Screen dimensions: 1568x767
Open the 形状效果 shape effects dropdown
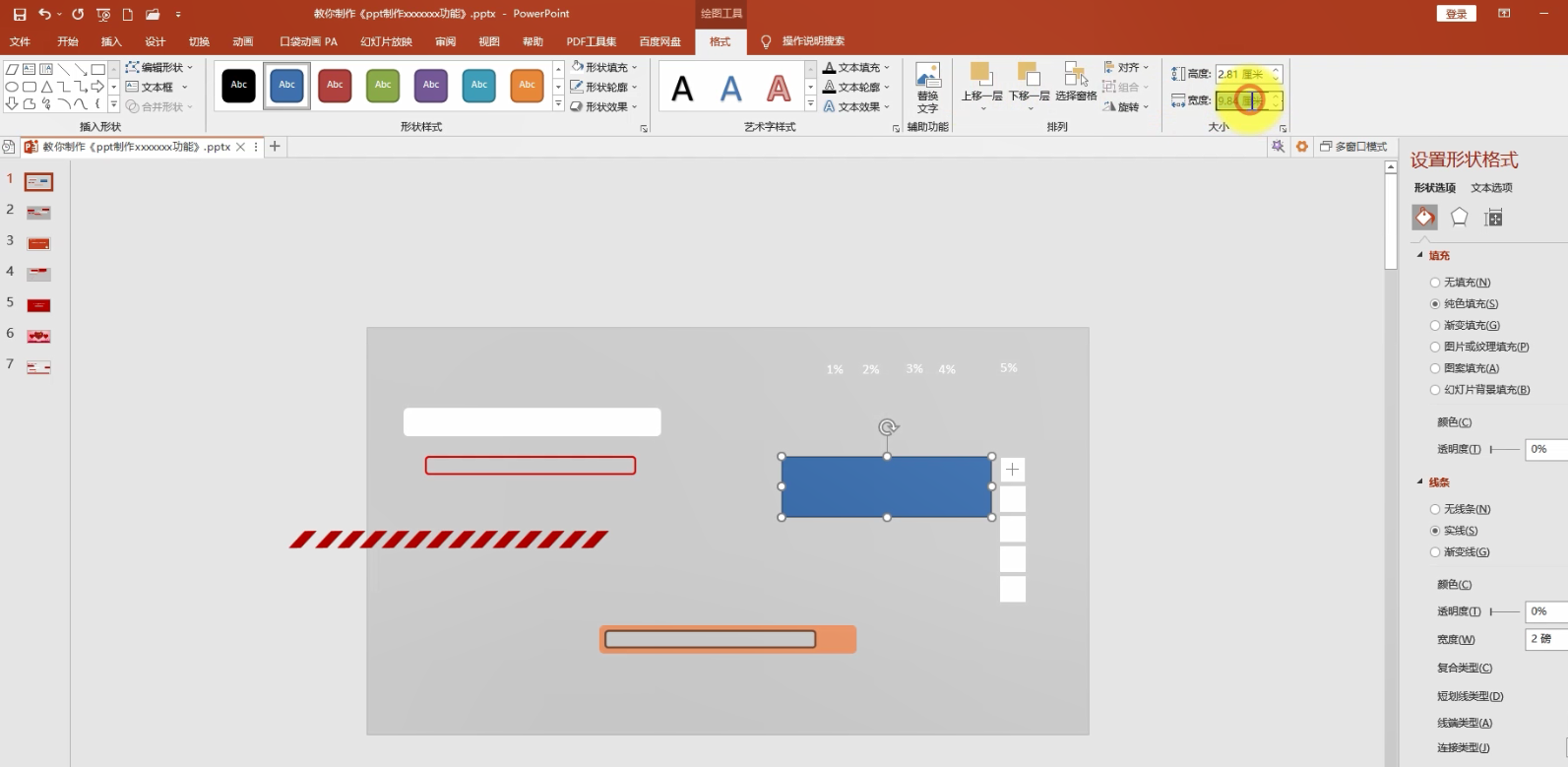click(x=604, y=106)
